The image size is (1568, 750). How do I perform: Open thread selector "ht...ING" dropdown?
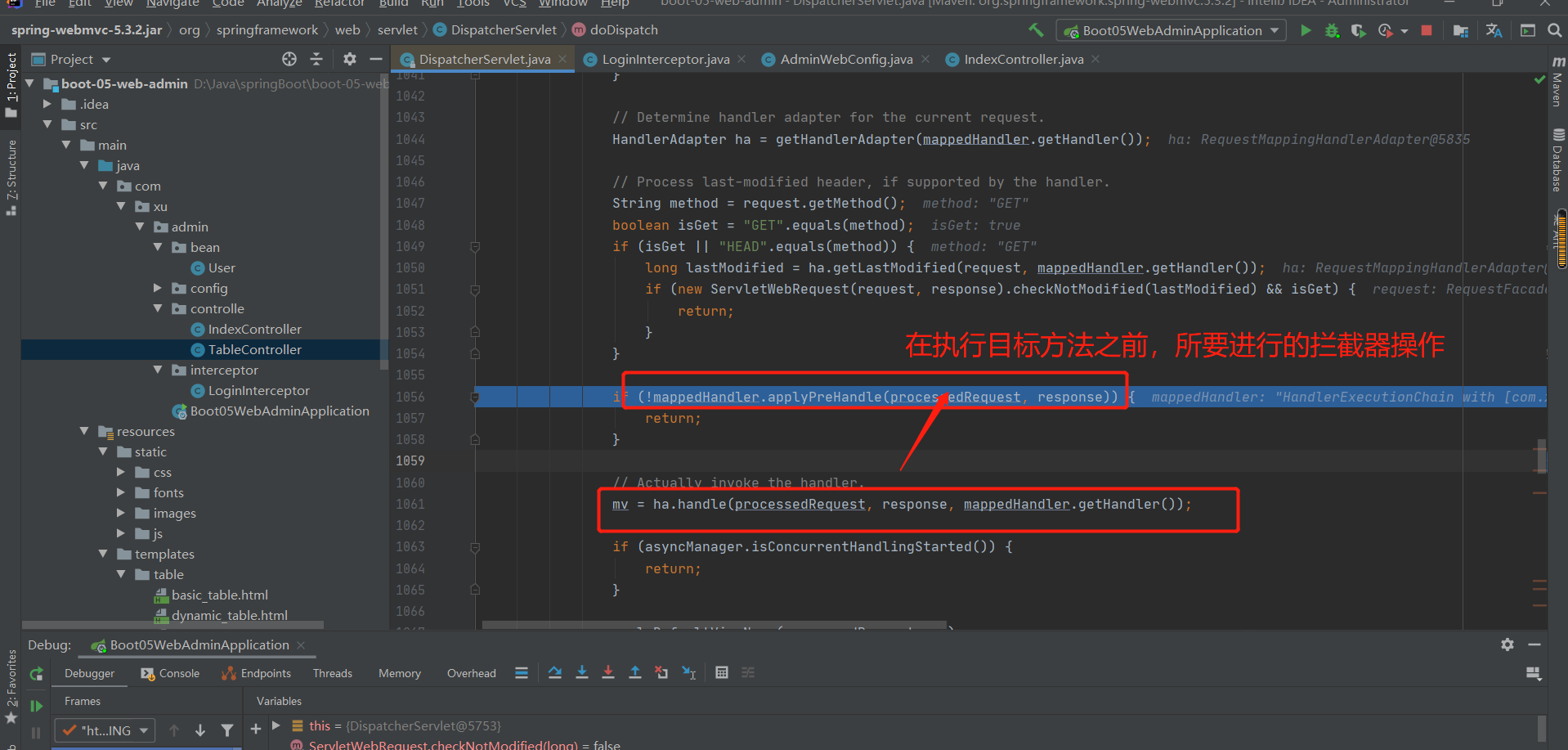click(x=105, y=730)
